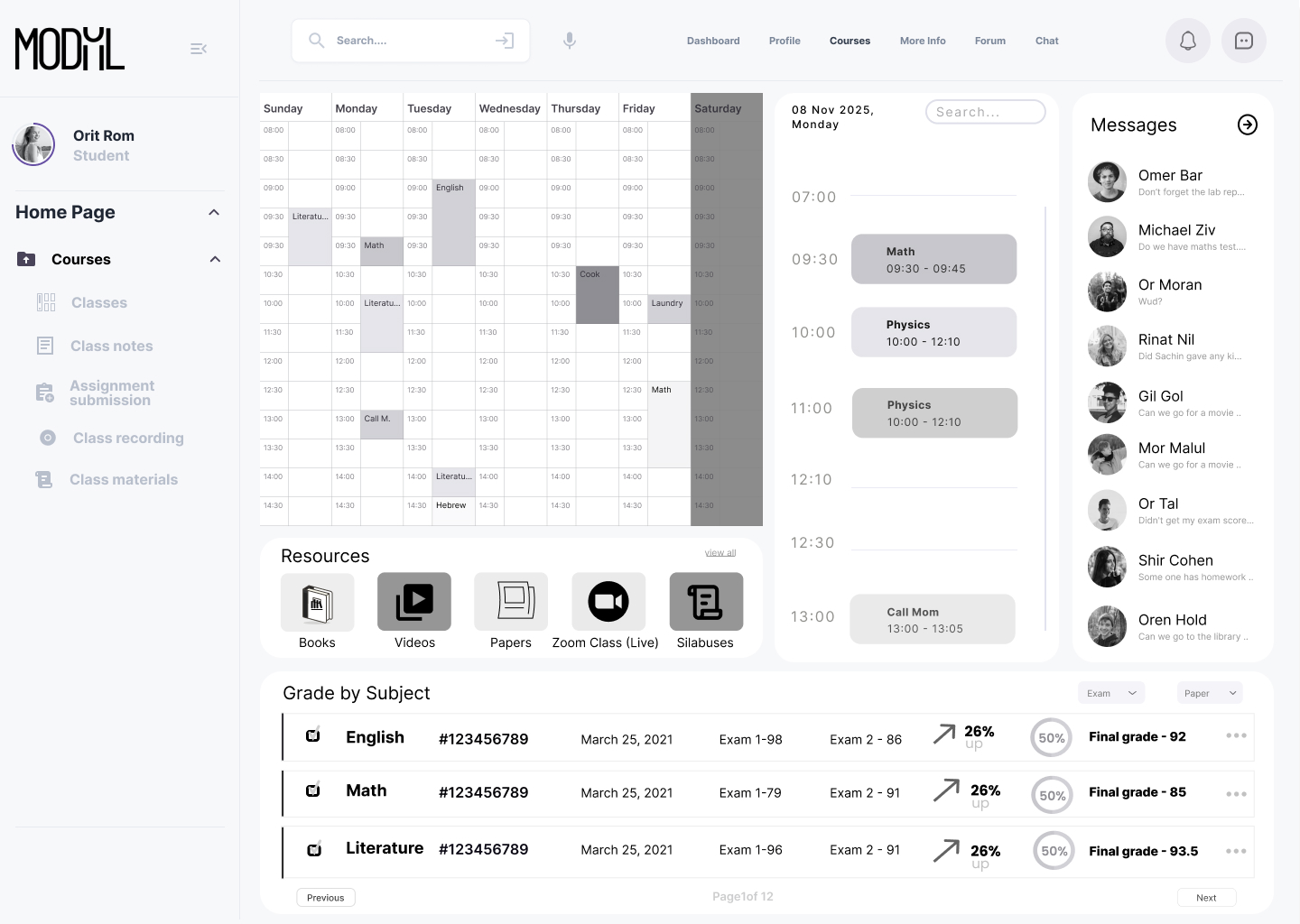Open the Books resource icon
This screenshot has height=924, width=1300.
317,602
